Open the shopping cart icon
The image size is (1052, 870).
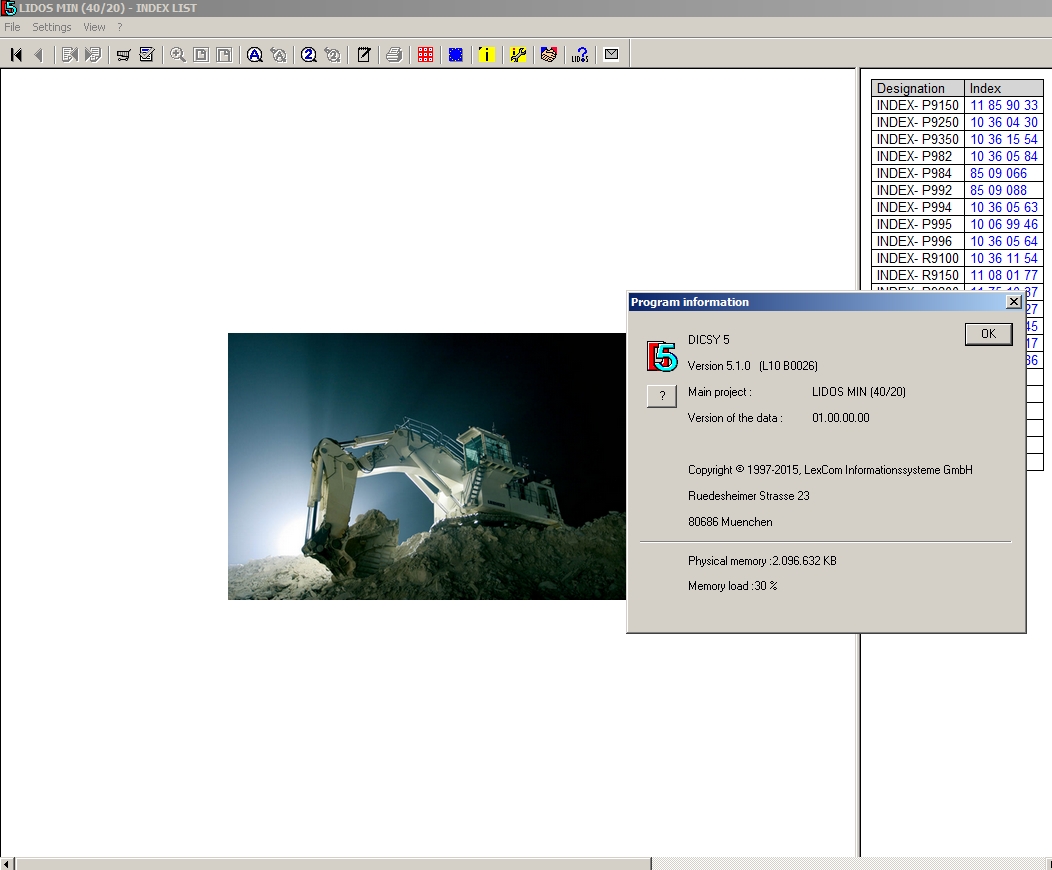tap(122, 55)
